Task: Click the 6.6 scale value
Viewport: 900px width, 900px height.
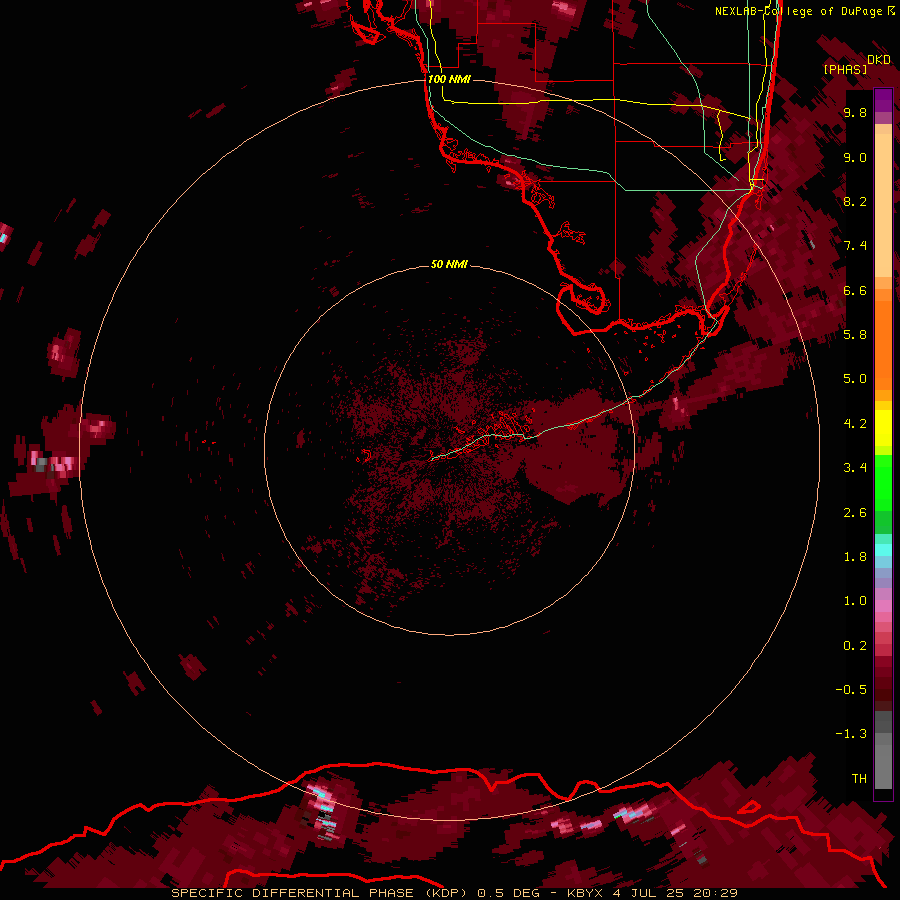Action: point(855,291)
